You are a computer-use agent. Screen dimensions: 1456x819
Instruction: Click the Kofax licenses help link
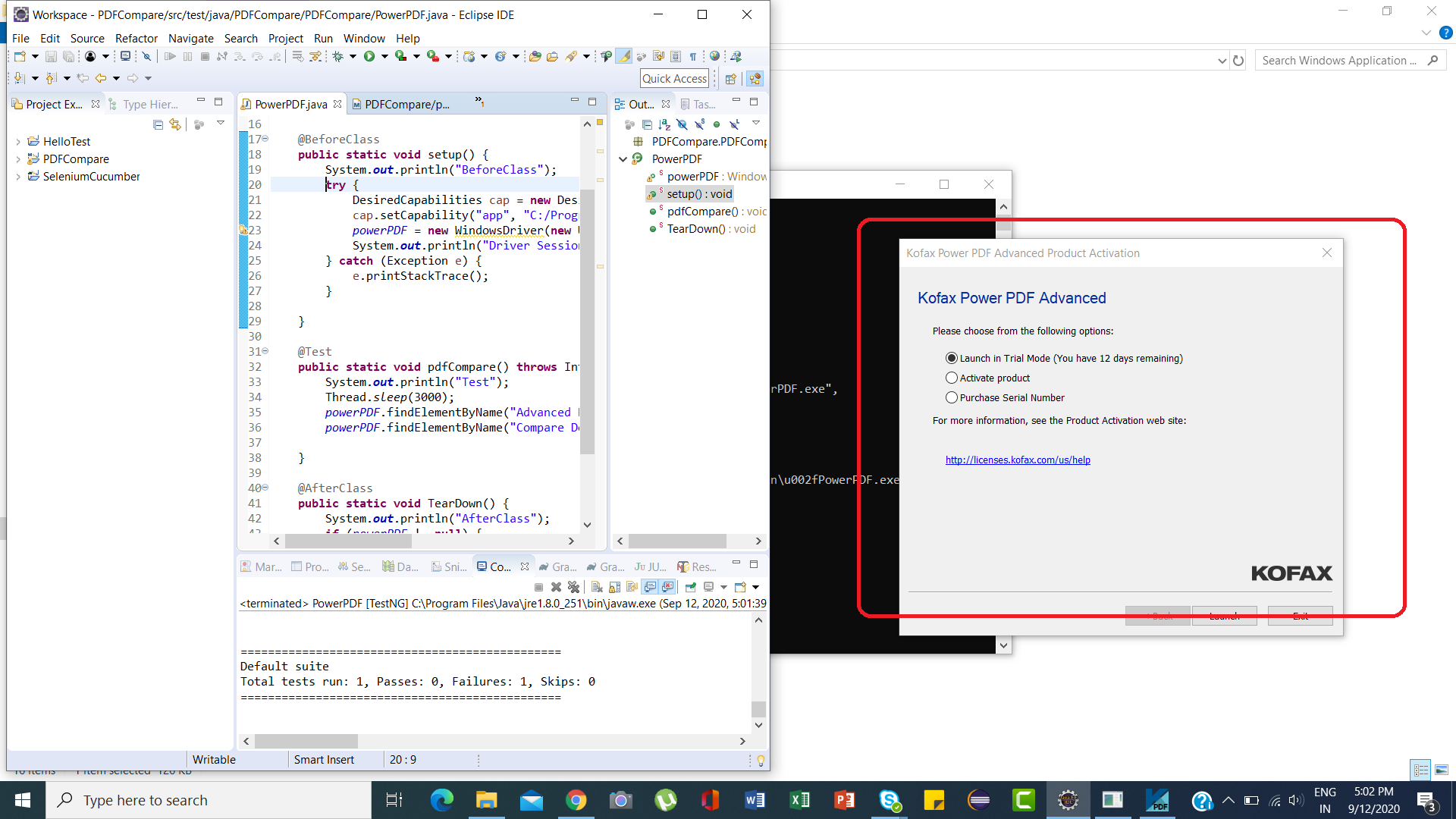1018,459
